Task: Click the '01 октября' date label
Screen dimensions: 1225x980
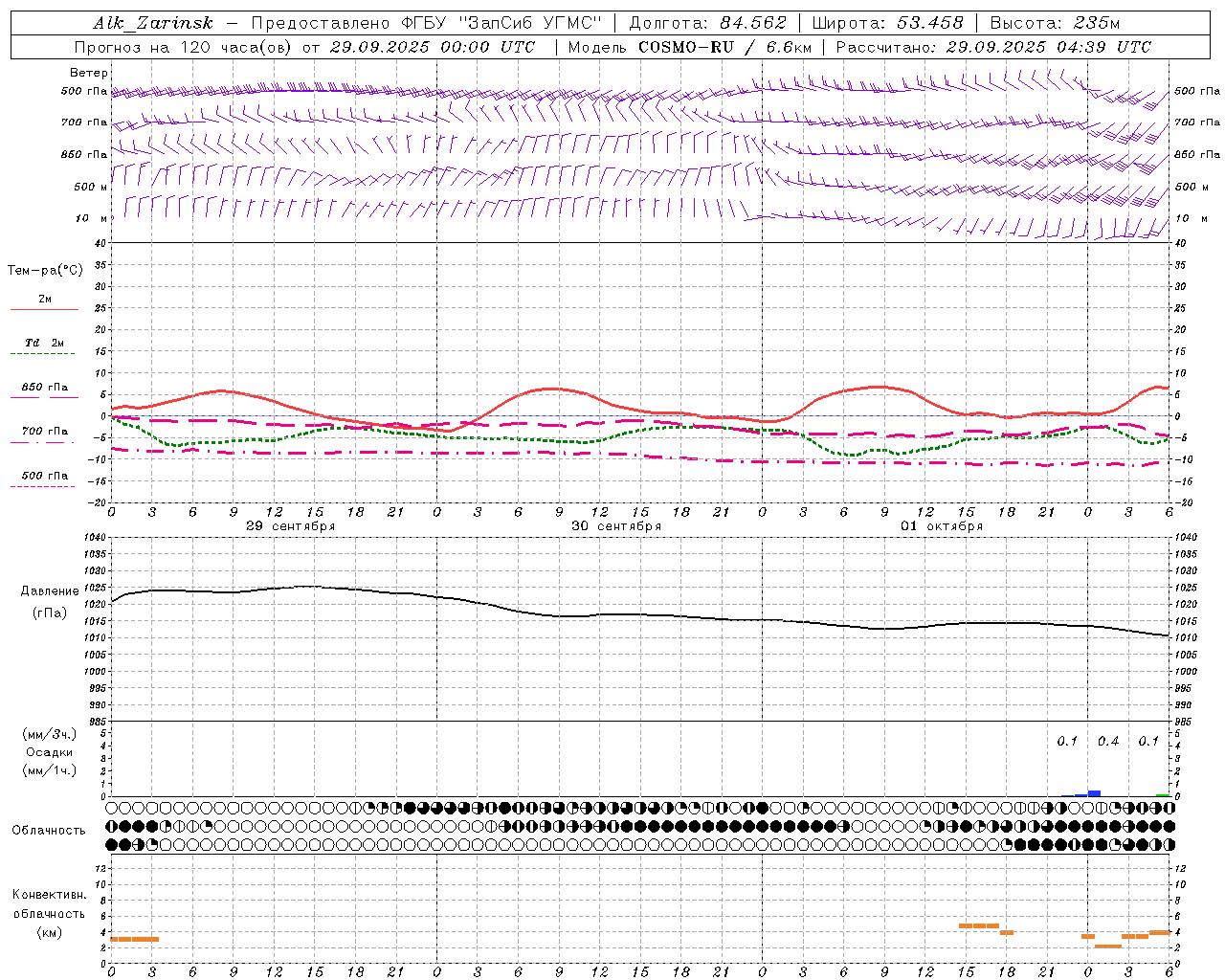Action: pyautogui.click(x=942, y=526)
